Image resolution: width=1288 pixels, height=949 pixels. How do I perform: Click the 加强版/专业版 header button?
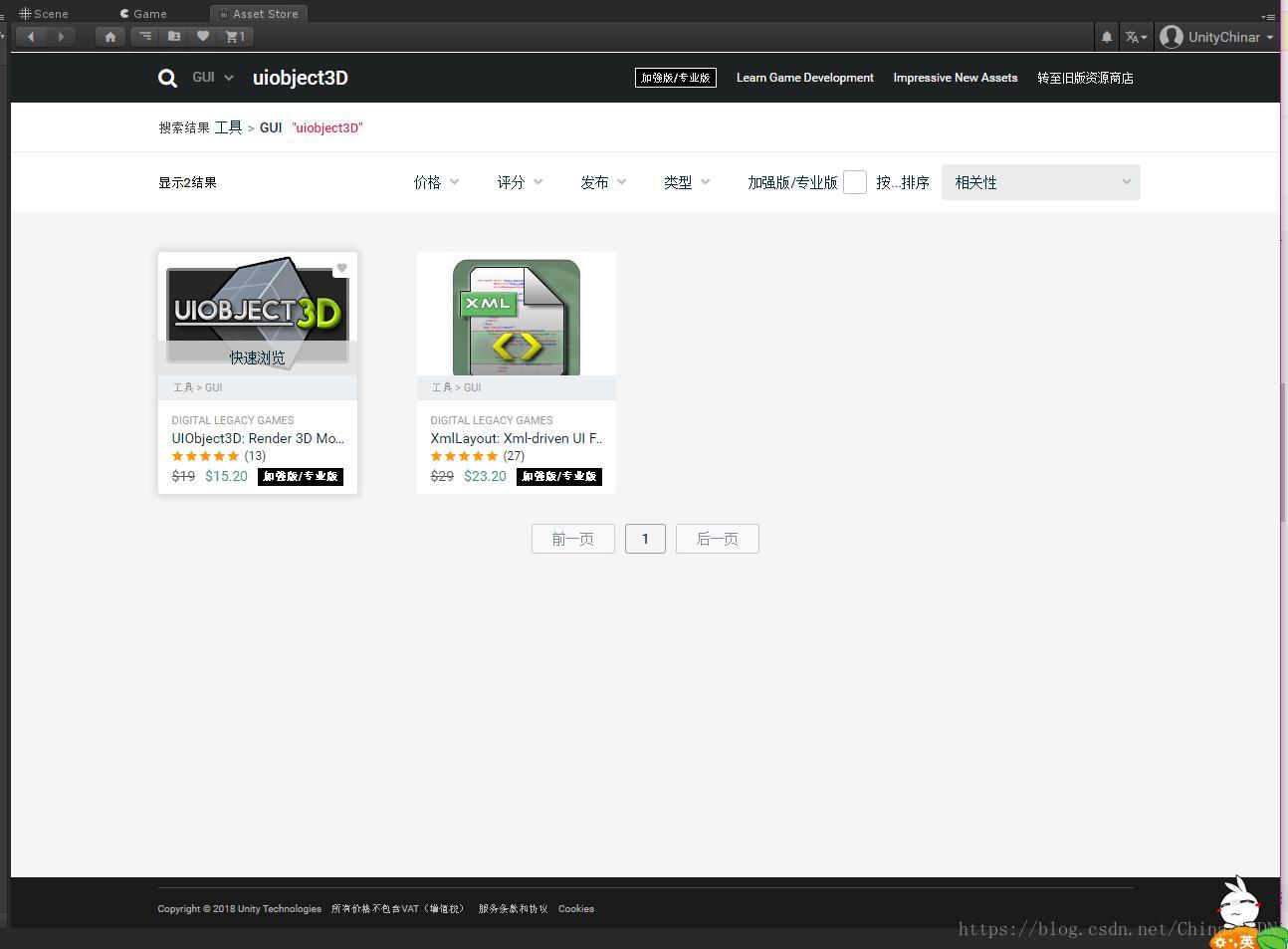(x=676, y=78)
